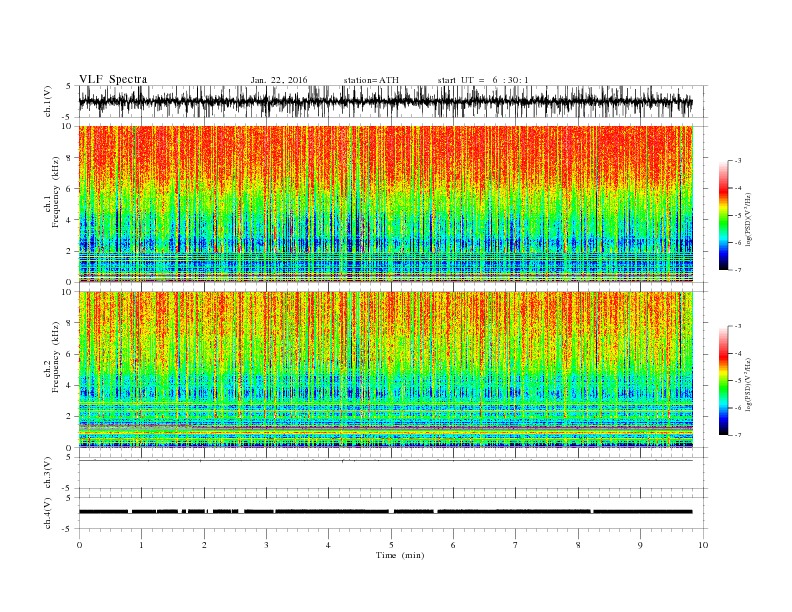Click the "-3" label on ch.2 color bar

(738, 326)
